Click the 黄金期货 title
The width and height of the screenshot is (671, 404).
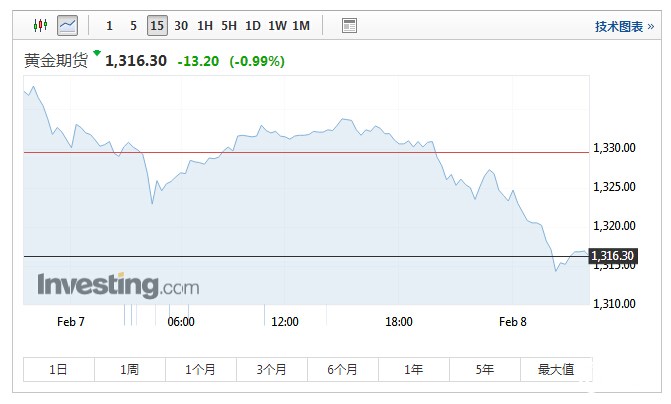point(56,60)
